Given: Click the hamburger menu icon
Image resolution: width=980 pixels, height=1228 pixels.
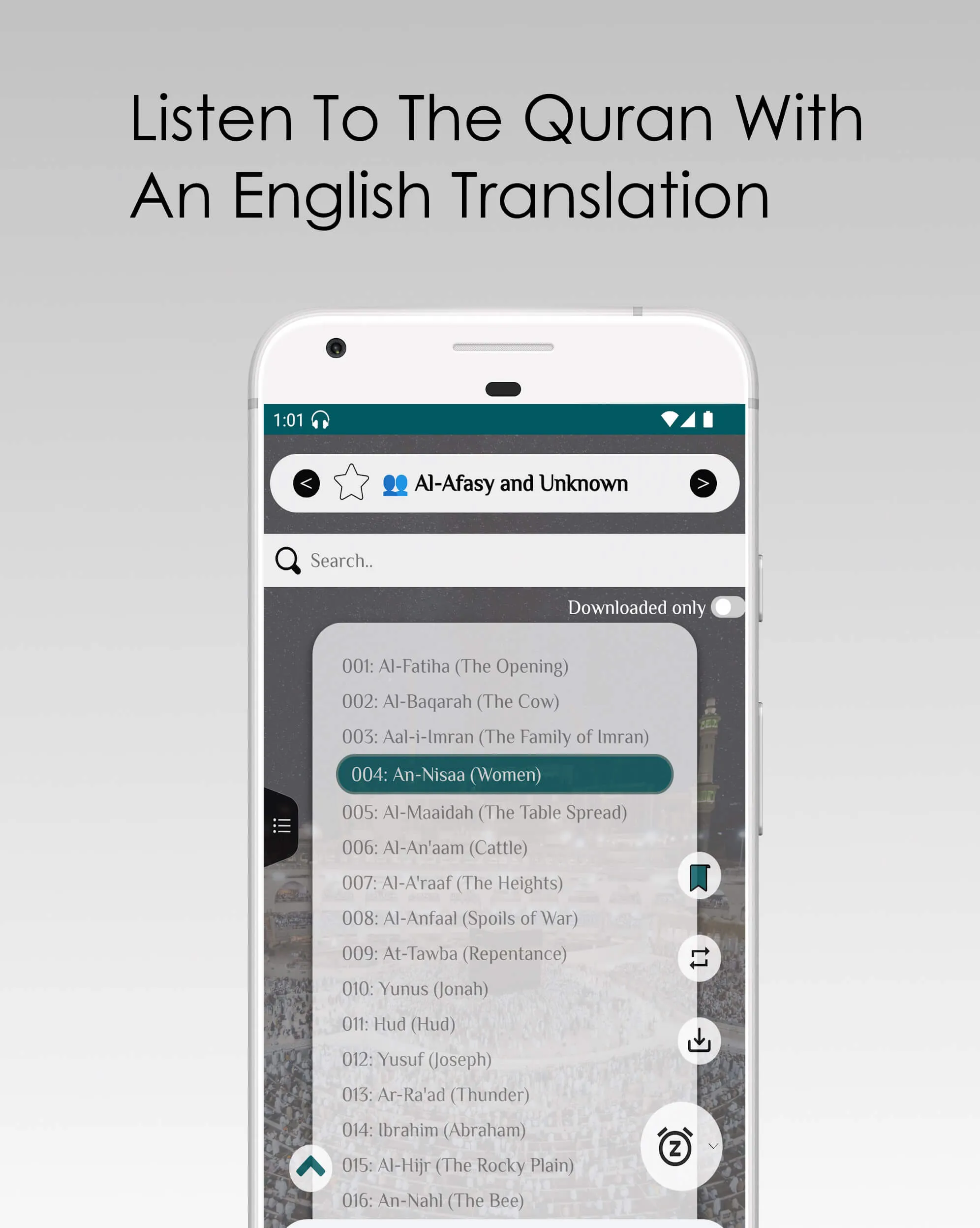Looking at the screenshot, I should [285, 825].
